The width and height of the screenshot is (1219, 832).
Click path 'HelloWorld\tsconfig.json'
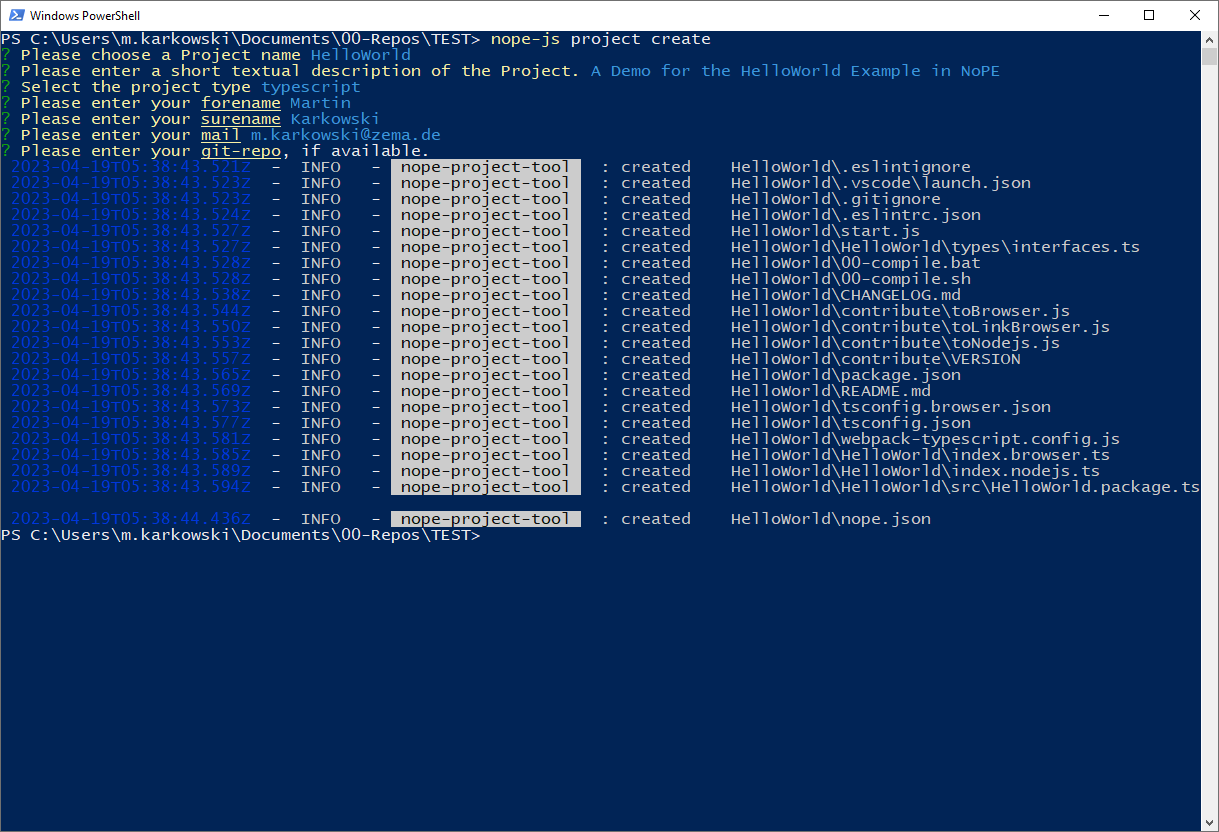[x=851, y=423]
